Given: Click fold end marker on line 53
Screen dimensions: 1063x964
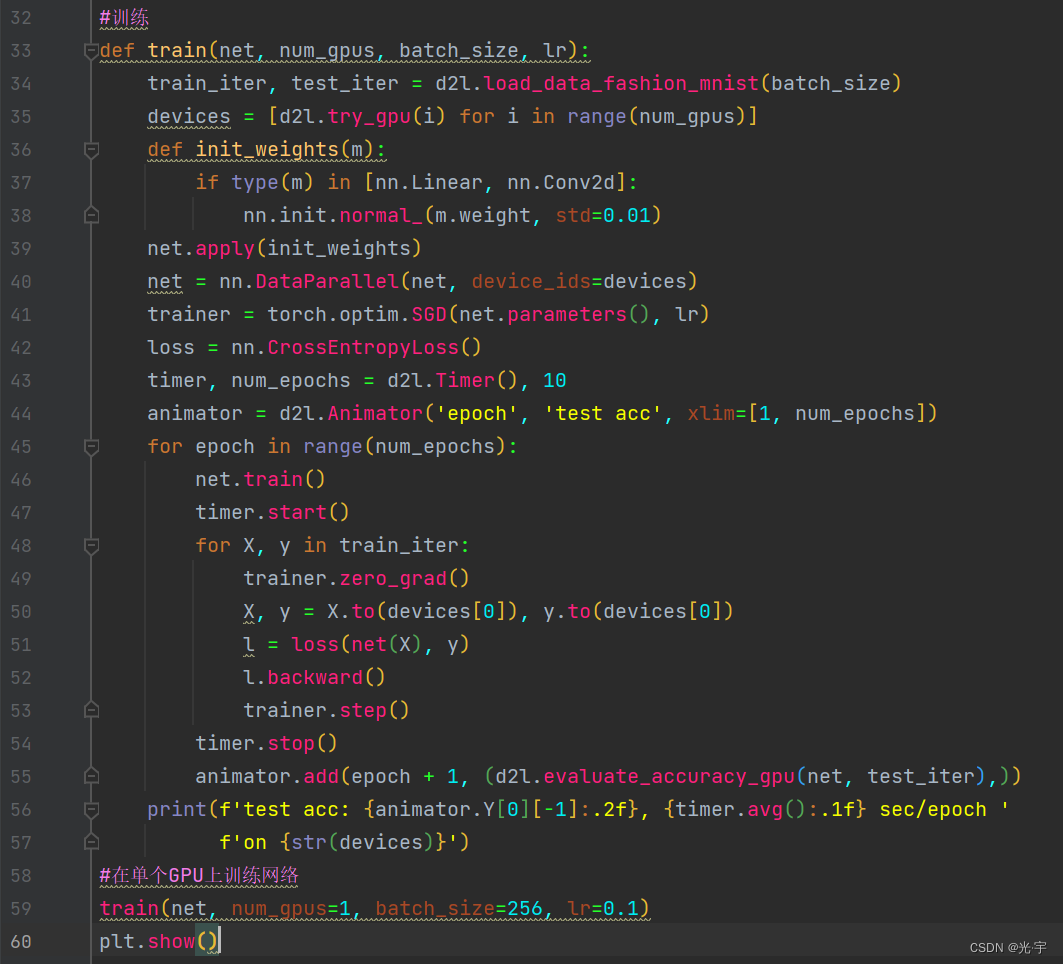Looking at the screenshot, I should [x=91, y=710].
